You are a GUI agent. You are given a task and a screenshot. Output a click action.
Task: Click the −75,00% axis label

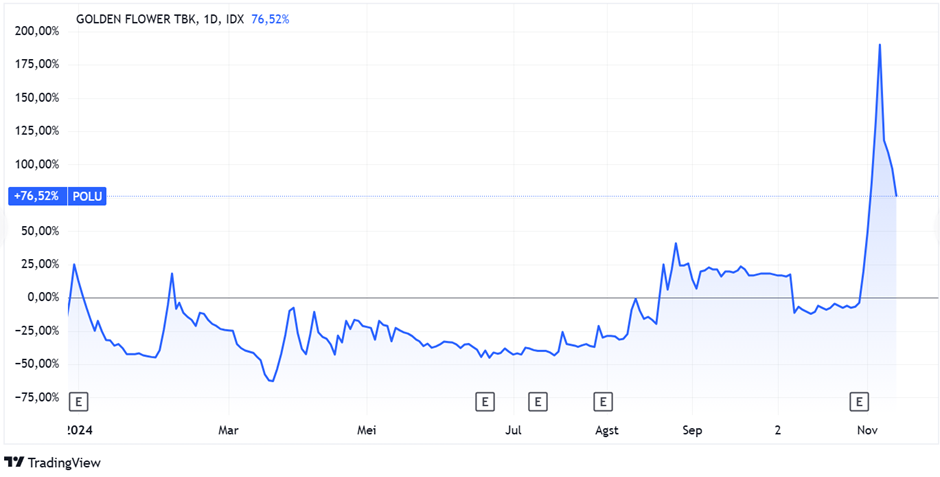[x=36, y=397]
